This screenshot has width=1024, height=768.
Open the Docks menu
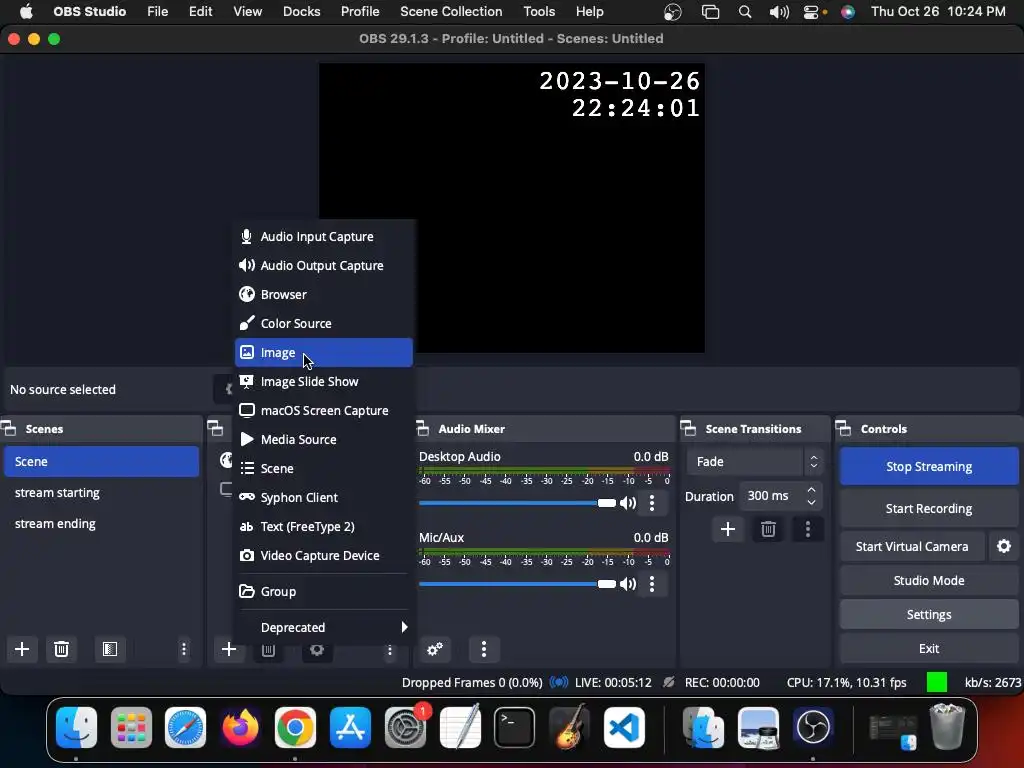pos(301,12)
